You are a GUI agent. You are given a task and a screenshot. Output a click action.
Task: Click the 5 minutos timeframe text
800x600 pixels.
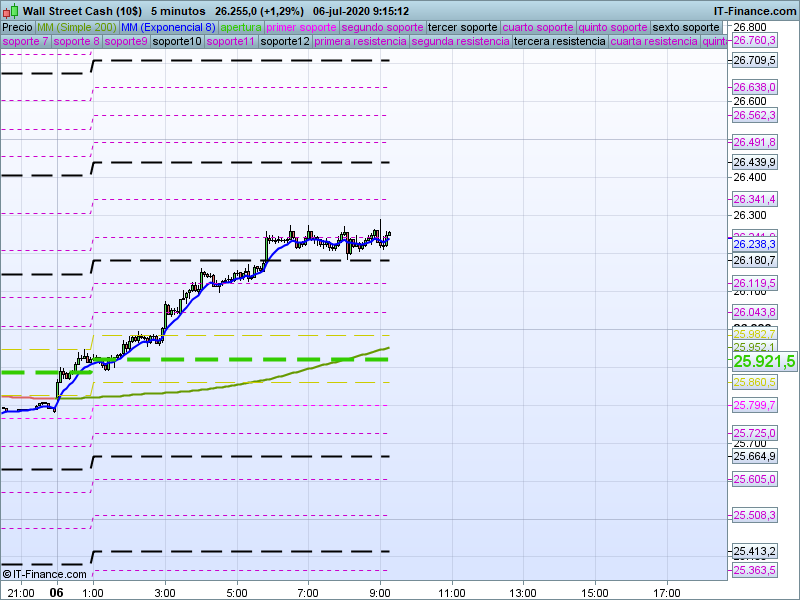pyautogui.click(x=178, y=11)
